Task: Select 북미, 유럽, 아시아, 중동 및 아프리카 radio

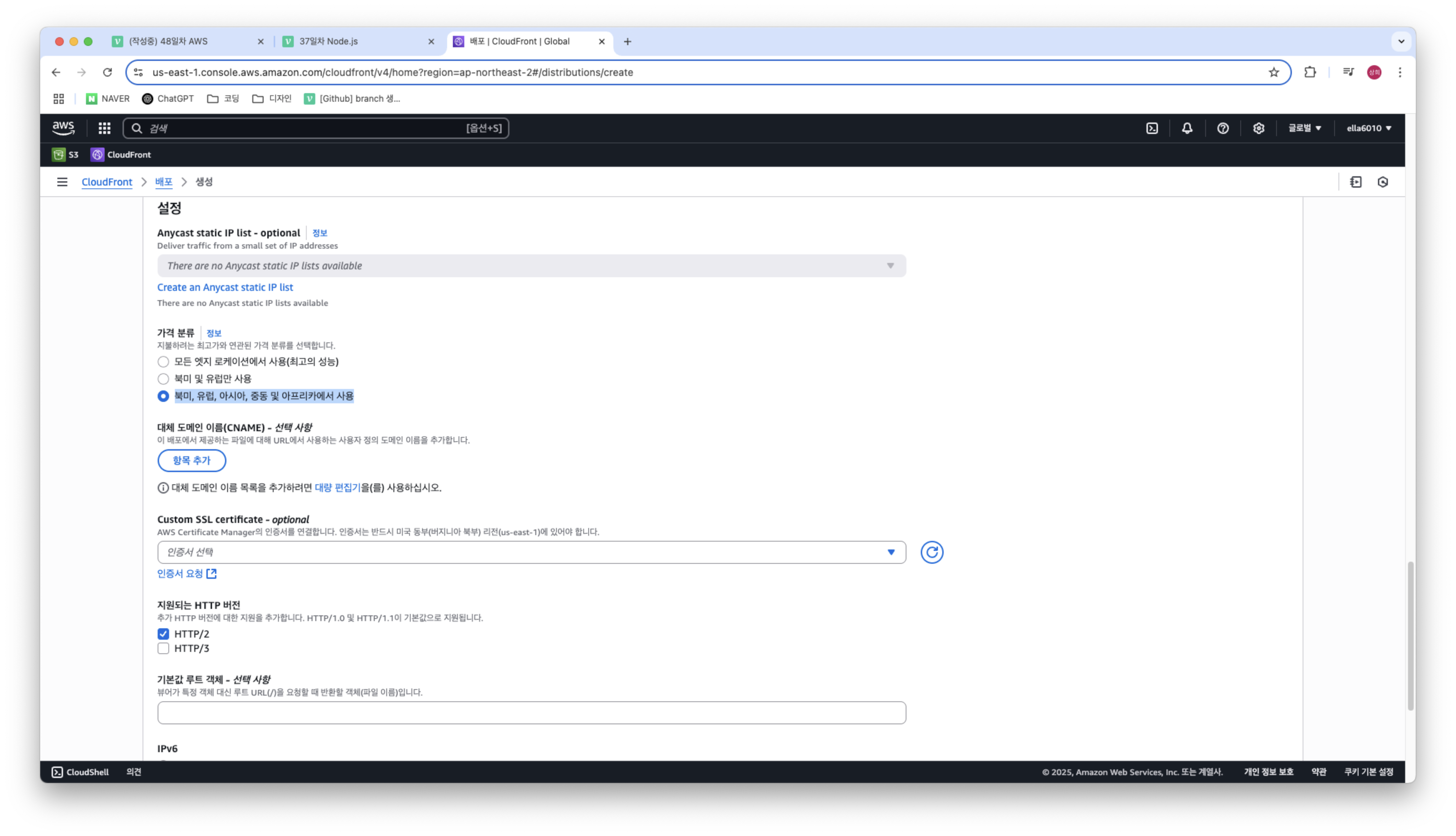Action: (x=163, y=396)
